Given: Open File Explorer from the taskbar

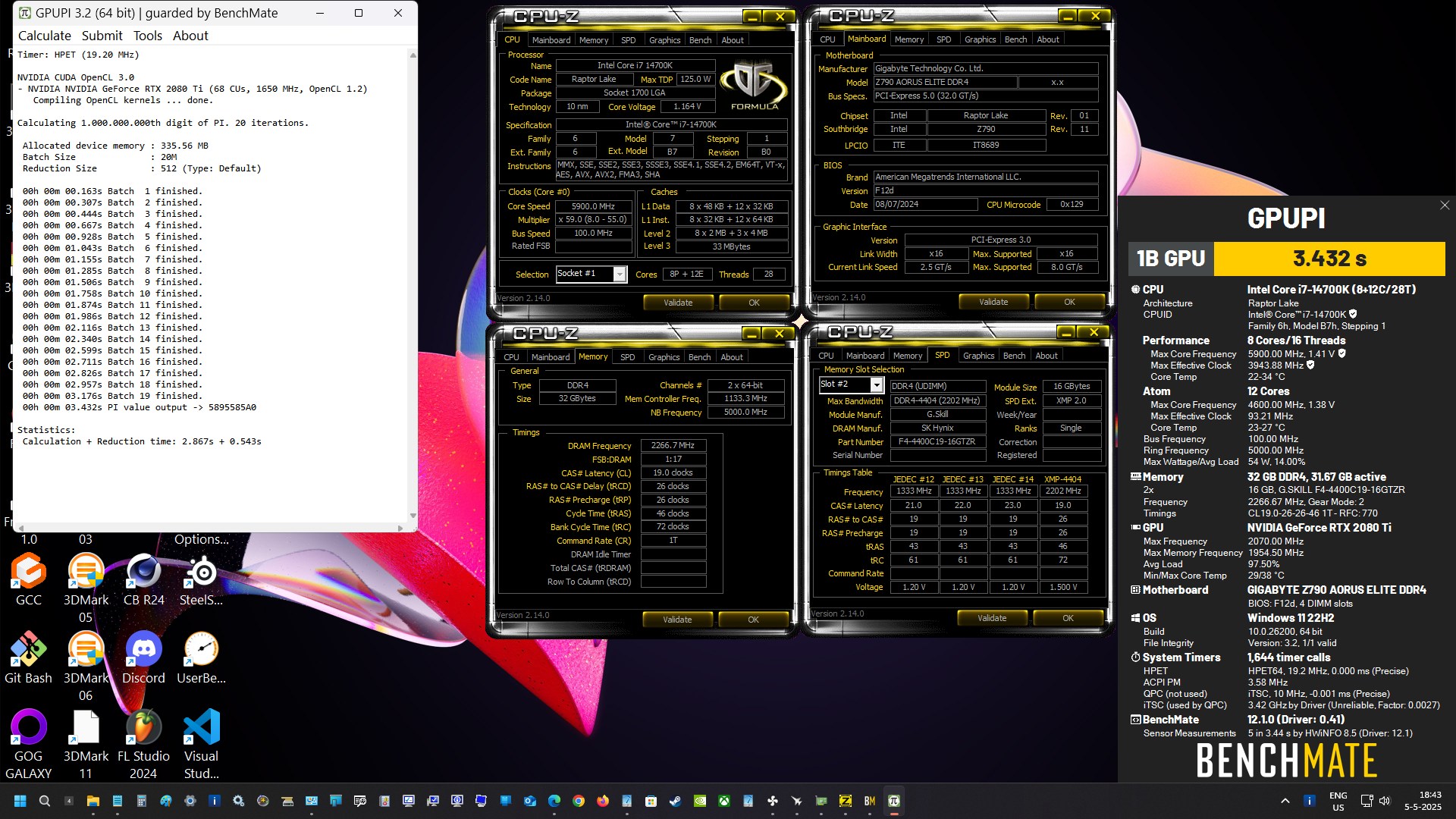Looking at the screenshot, I should tap(93, 801).
